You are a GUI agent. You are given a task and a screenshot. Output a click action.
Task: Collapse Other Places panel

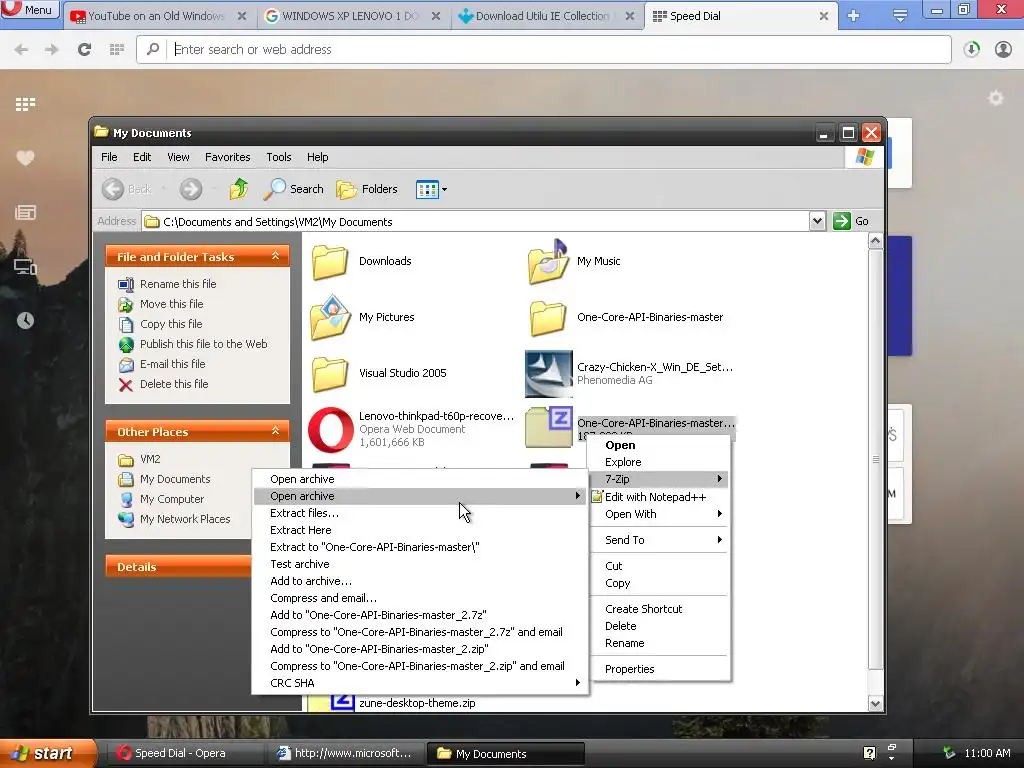pos(276,431)
